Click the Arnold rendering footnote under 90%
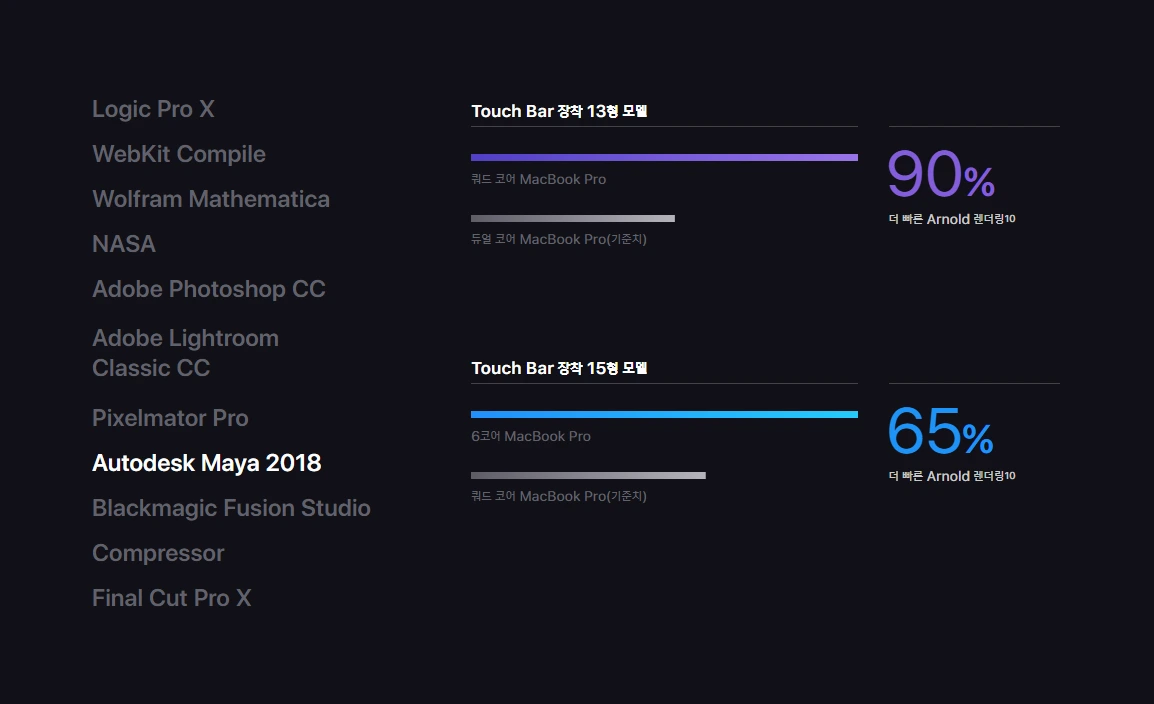Image resolution: width=1154 pixels, height=704 pixels. click(952, 219)
